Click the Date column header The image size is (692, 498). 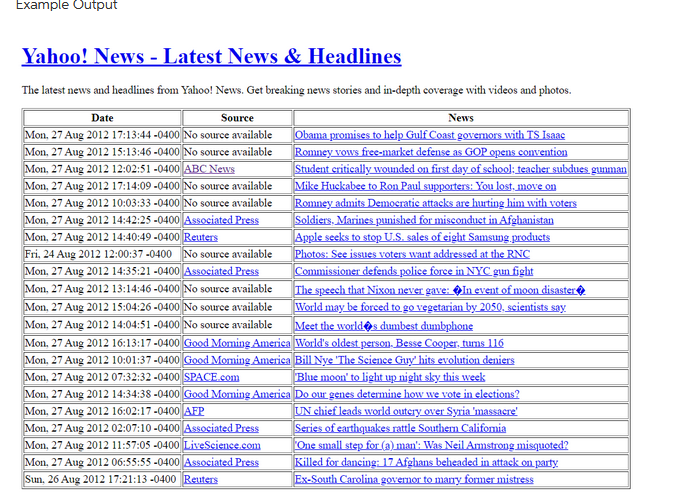coord(102,118)
